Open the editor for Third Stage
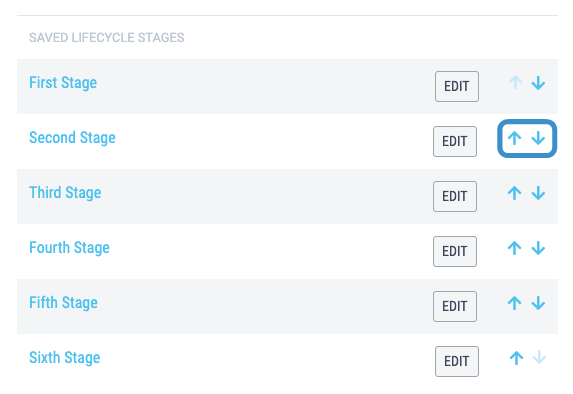573x394 pixels. pyautogui.click(x=455, y=196)
